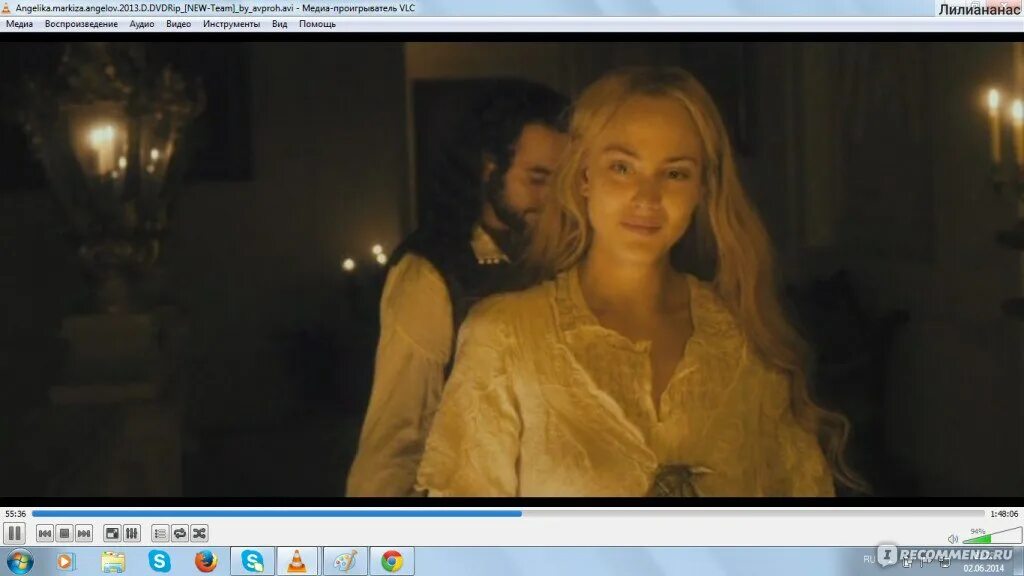Toggle fullscreen video mode

tap(112, 534)
